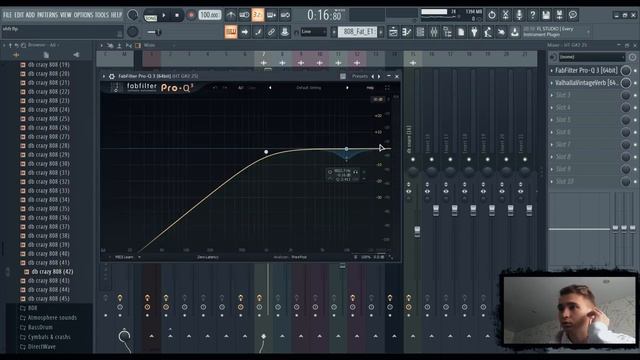Click the project info page icon
This screenshot has height=360, width=640.
[461, 32]
